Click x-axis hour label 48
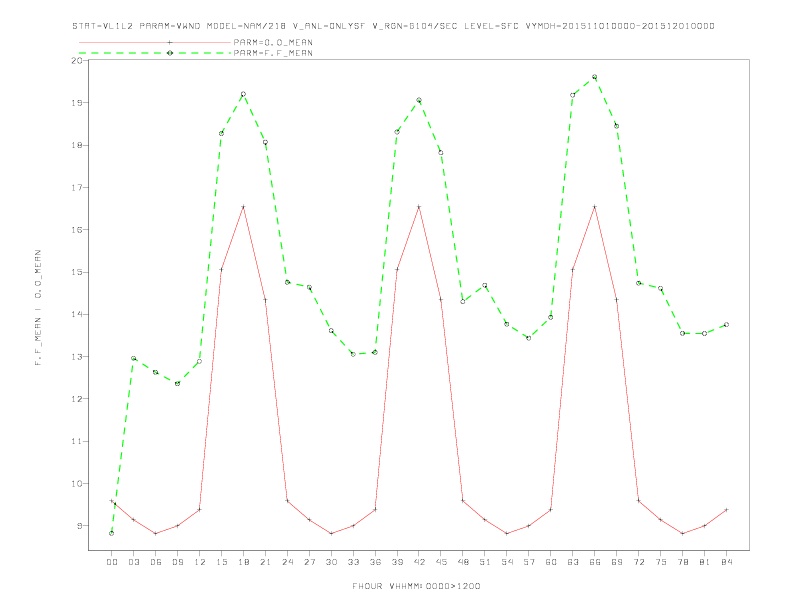This screenshot has height=612, width=792. (463, 562)
